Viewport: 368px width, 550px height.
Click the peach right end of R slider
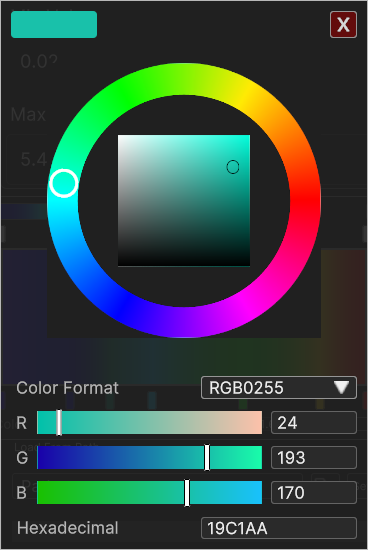click(256, 423)
